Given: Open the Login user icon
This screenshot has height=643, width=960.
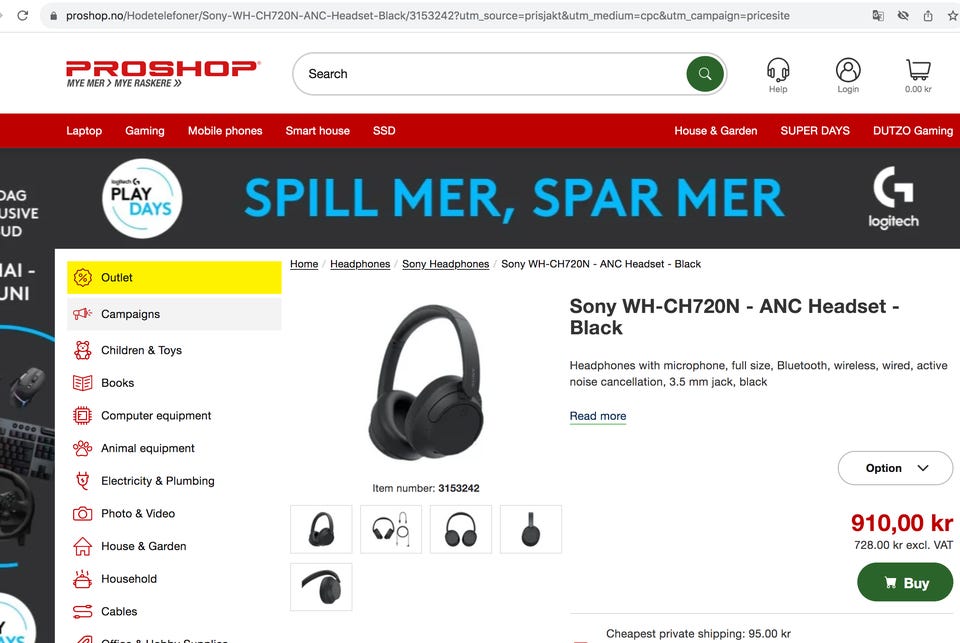Looking at the screenshot, I should [x=848, y=75].
